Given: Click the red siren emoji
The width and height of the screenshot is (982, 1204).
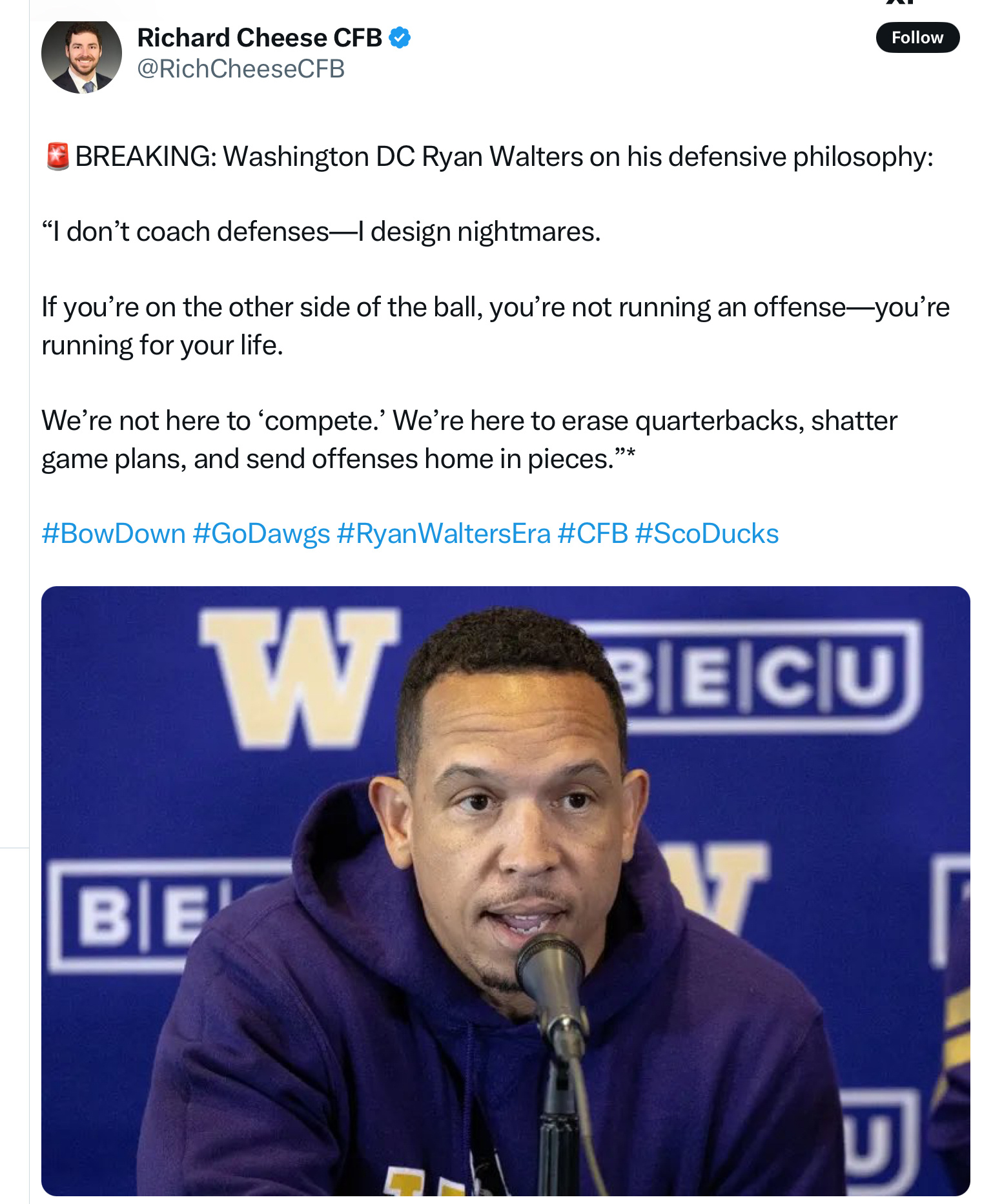Looking at the screenshot, I should 57,157.
